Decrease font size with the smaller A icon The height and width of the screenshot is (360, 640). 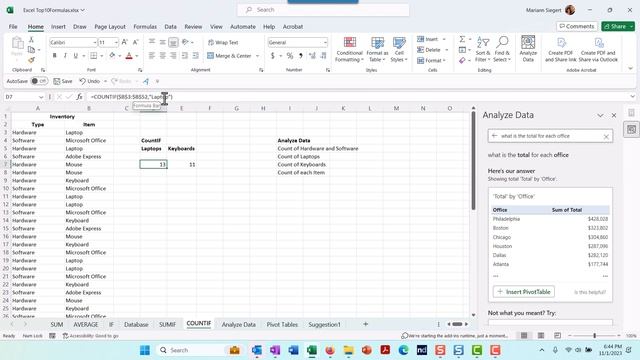pyautogui.click(x=136, y=42)
